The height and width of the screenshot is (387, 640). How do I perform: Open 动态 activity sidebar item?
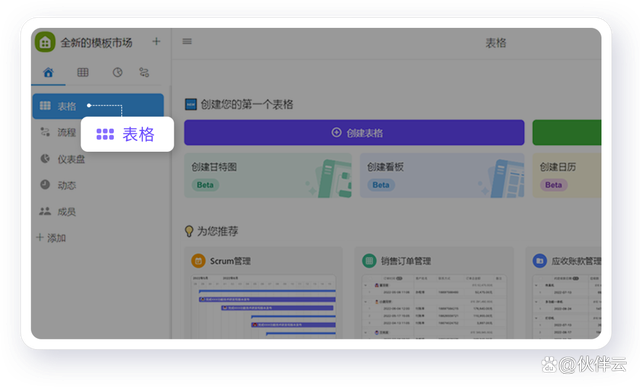point(58,185)
